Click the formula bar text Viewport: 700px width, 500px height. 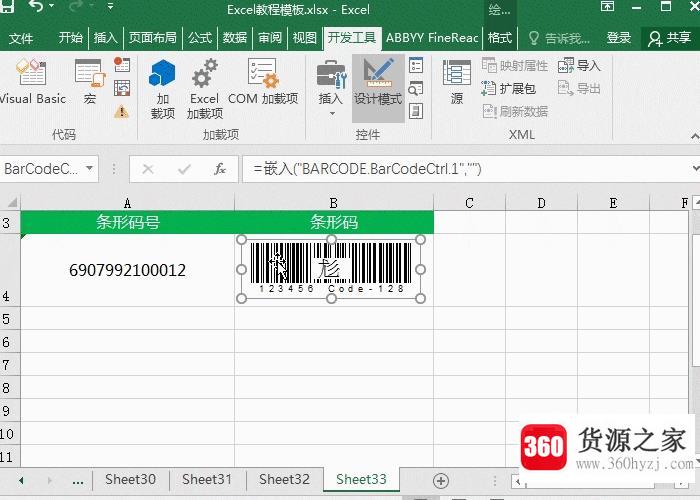coord(367,169)
